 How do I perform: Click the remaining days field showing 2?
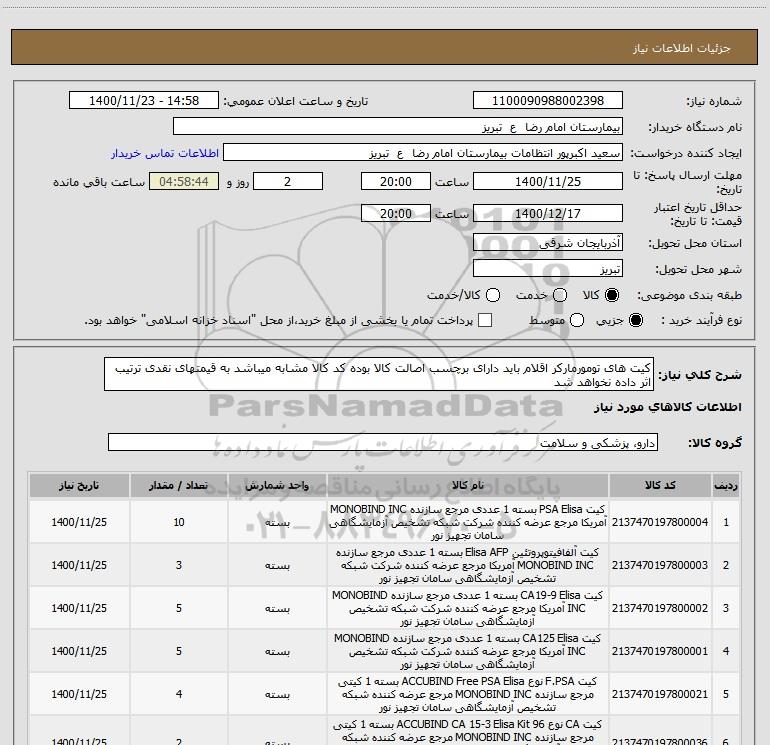pos(288,181)
